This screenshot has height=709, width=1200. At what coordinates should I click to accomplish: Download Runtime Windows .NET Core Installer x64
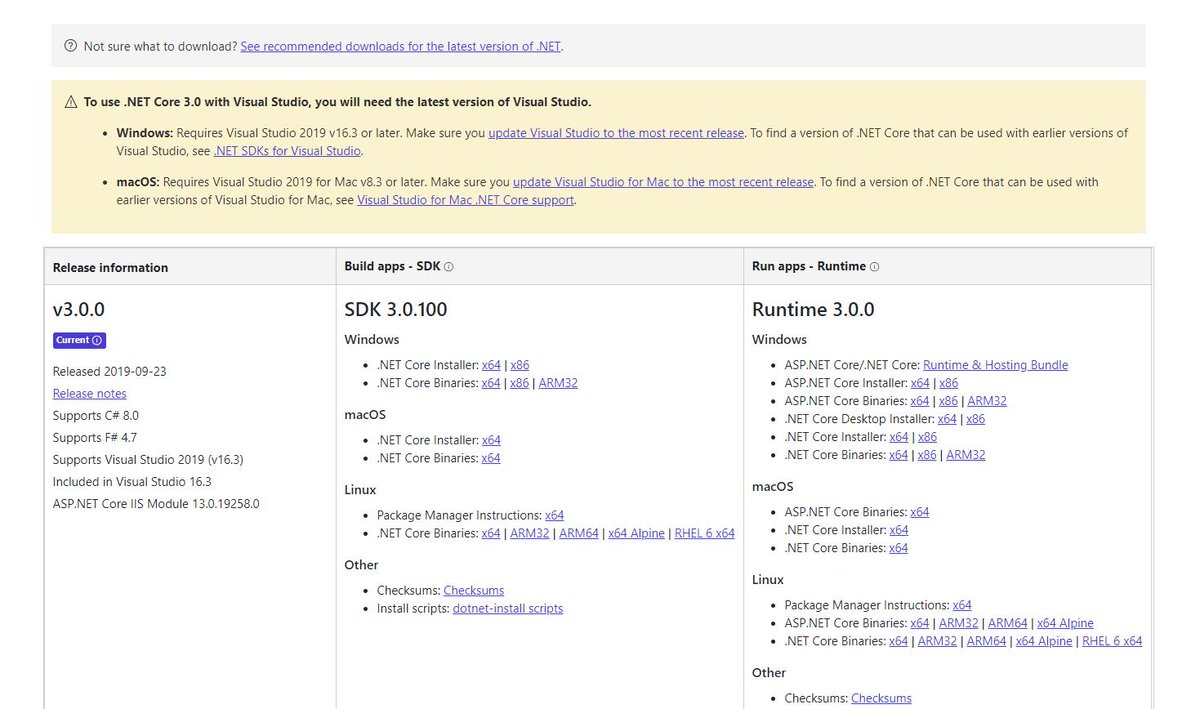899,437
